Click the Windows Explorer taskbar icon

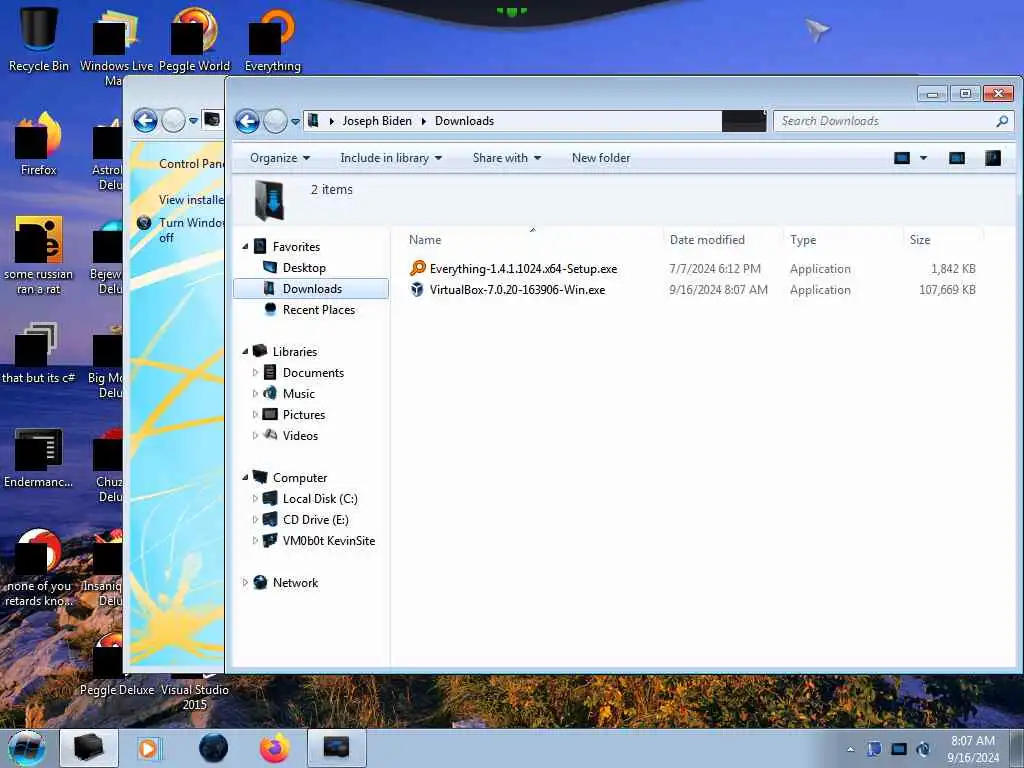click(x=89, y=748)
